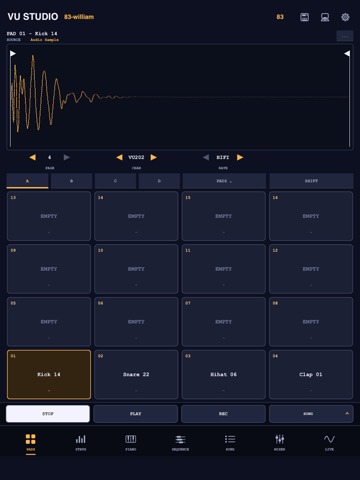Select pad bank B
Screen dimensions: 360x480
[71, 181]
